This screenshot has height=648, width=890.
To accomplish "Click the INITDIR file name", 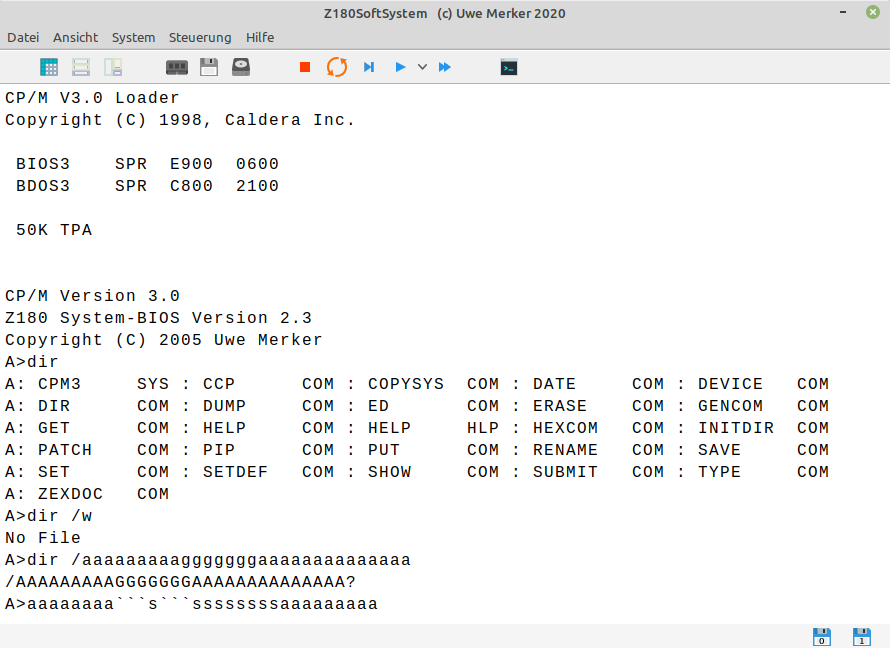I will click(736, 428).
